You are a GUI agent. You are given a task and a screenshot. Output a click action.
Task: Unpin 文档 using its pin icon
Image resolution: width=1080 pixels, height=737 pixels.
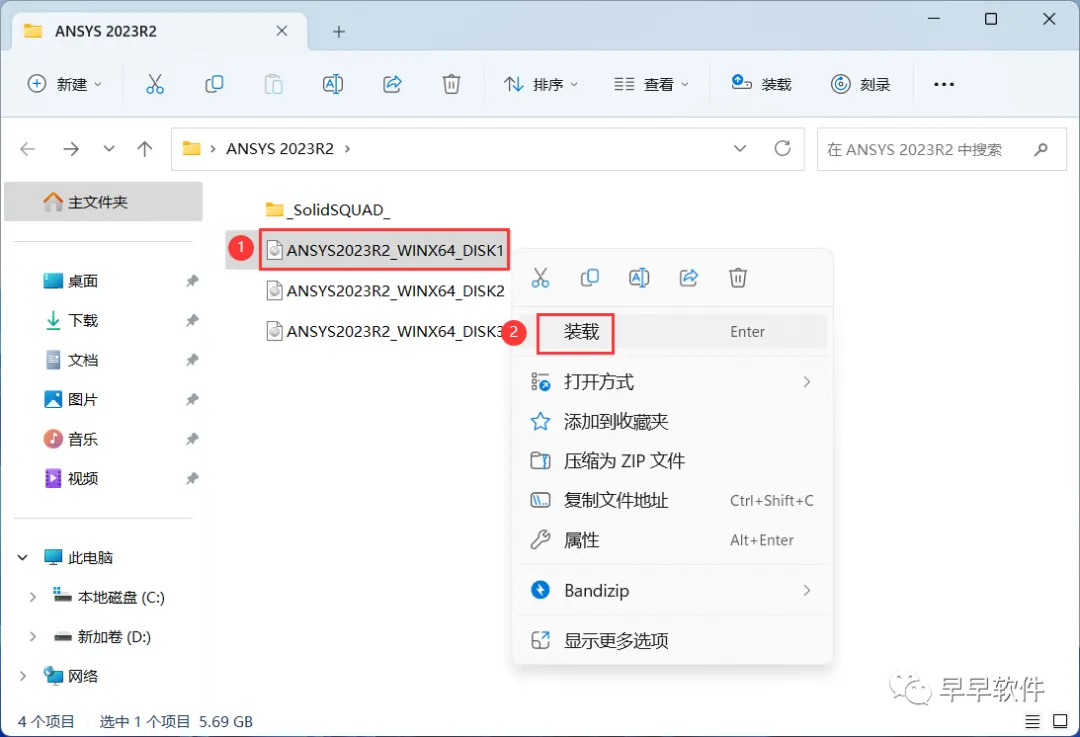point(192,360)
